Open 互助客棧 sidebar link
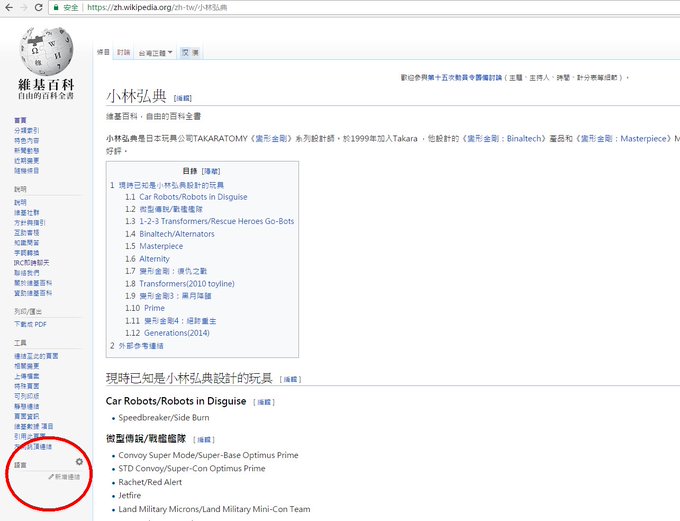 pos(26,233)
